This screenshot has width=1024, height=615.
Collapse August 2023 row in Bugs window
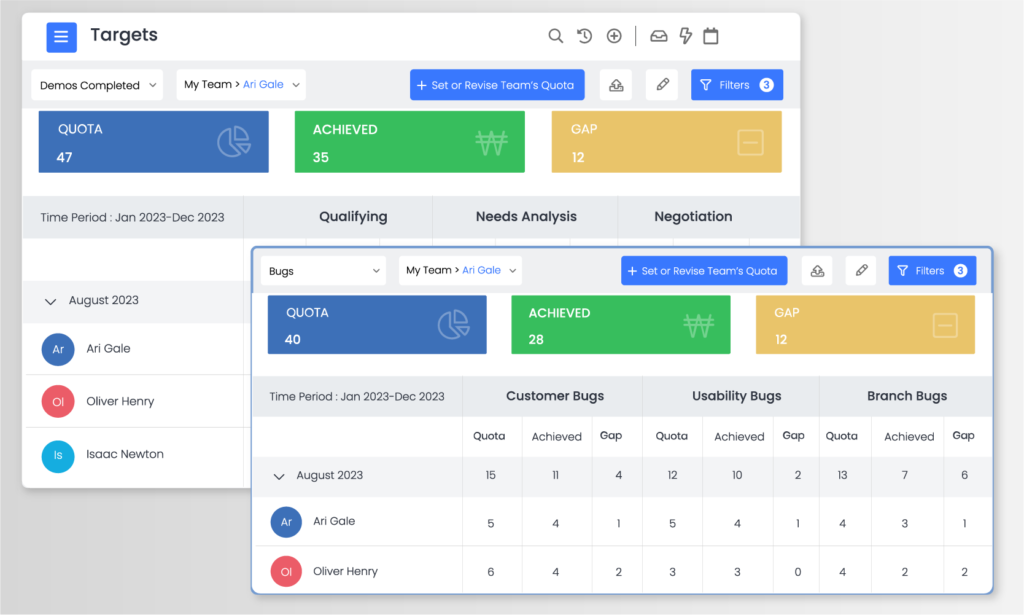[x=279, y=476]
